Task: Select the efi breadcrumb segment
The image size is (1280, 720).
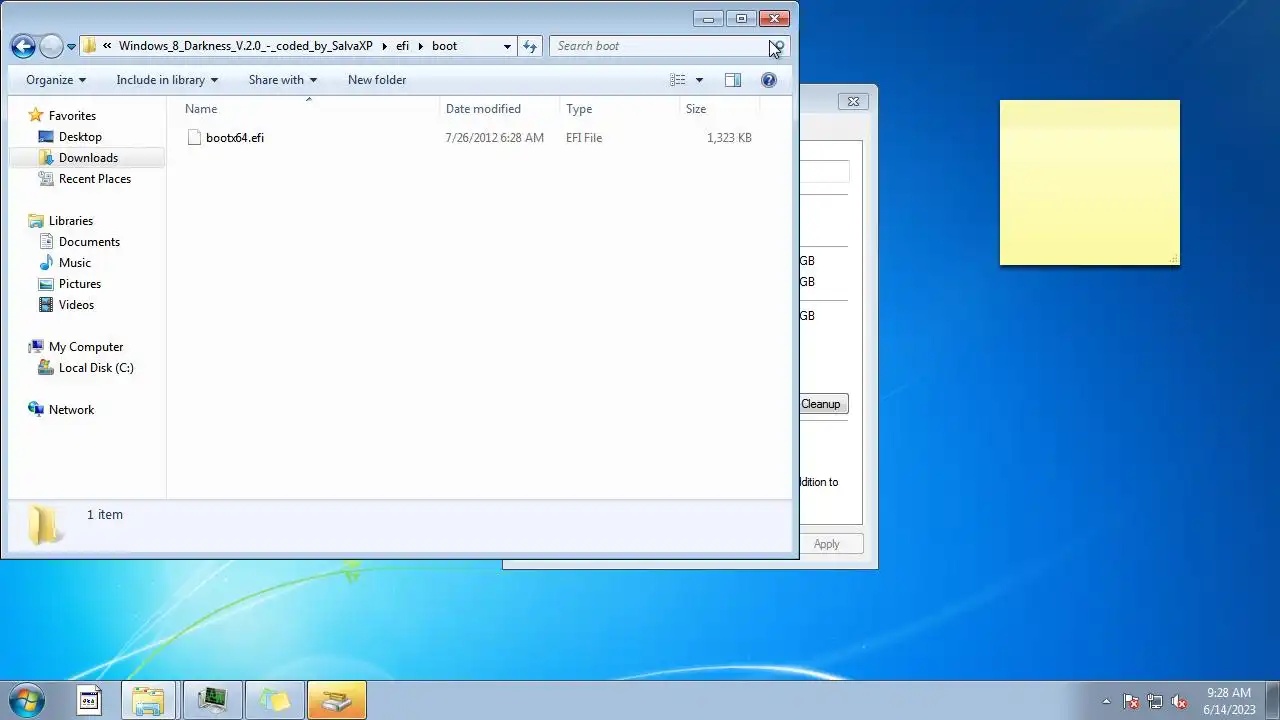Action: click(x=402, y=46)
